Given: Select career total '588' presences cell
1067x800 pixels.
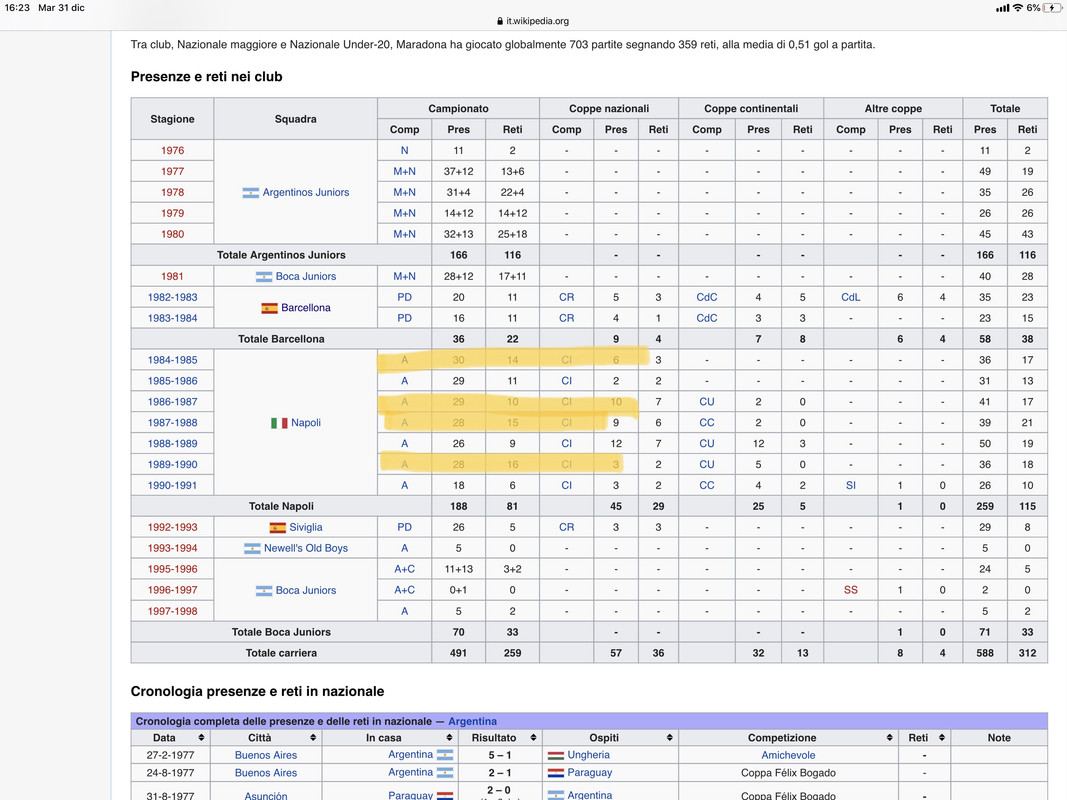Looking at the screenshot, I should [985, 653].
